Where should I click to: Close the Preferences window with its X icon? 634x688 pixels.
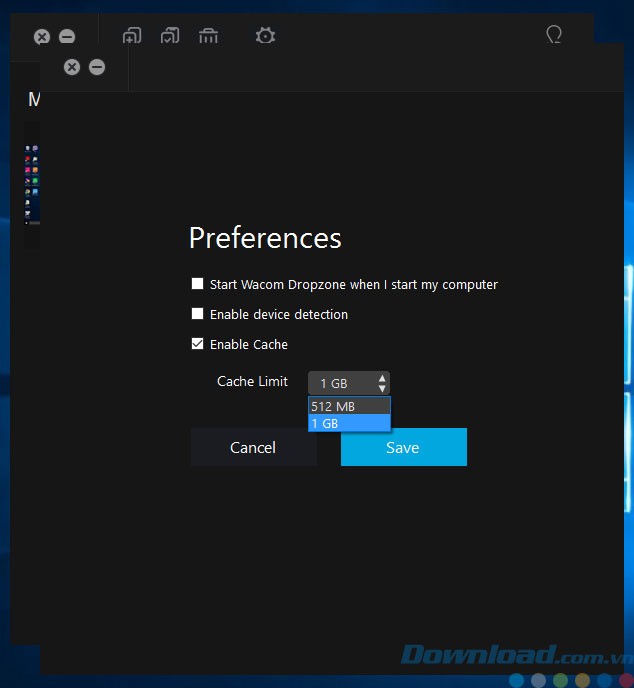[71, 67]
